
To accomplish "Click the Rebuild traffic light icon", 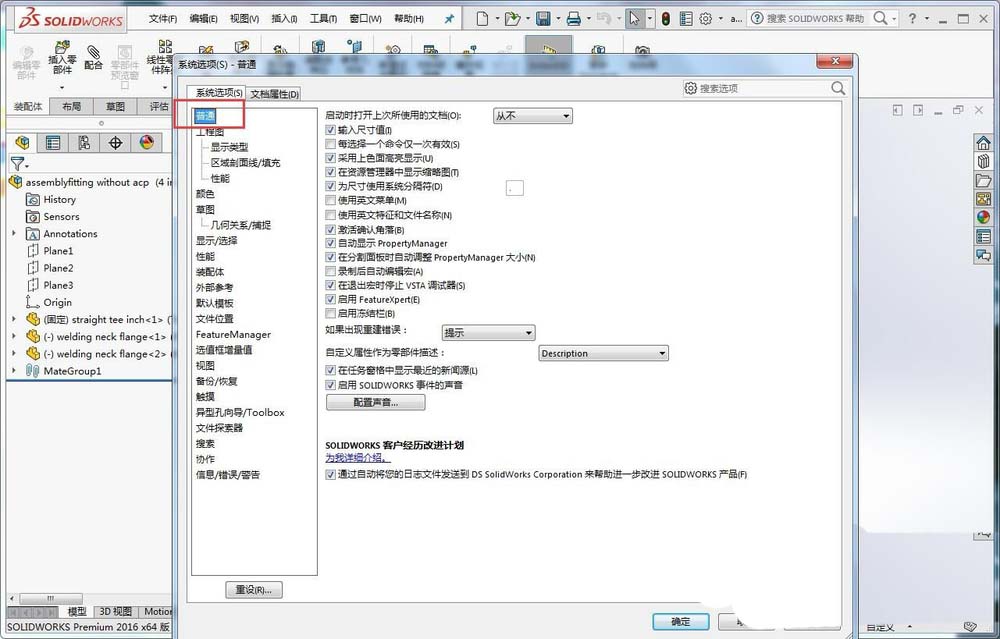I will click(666, 18).
